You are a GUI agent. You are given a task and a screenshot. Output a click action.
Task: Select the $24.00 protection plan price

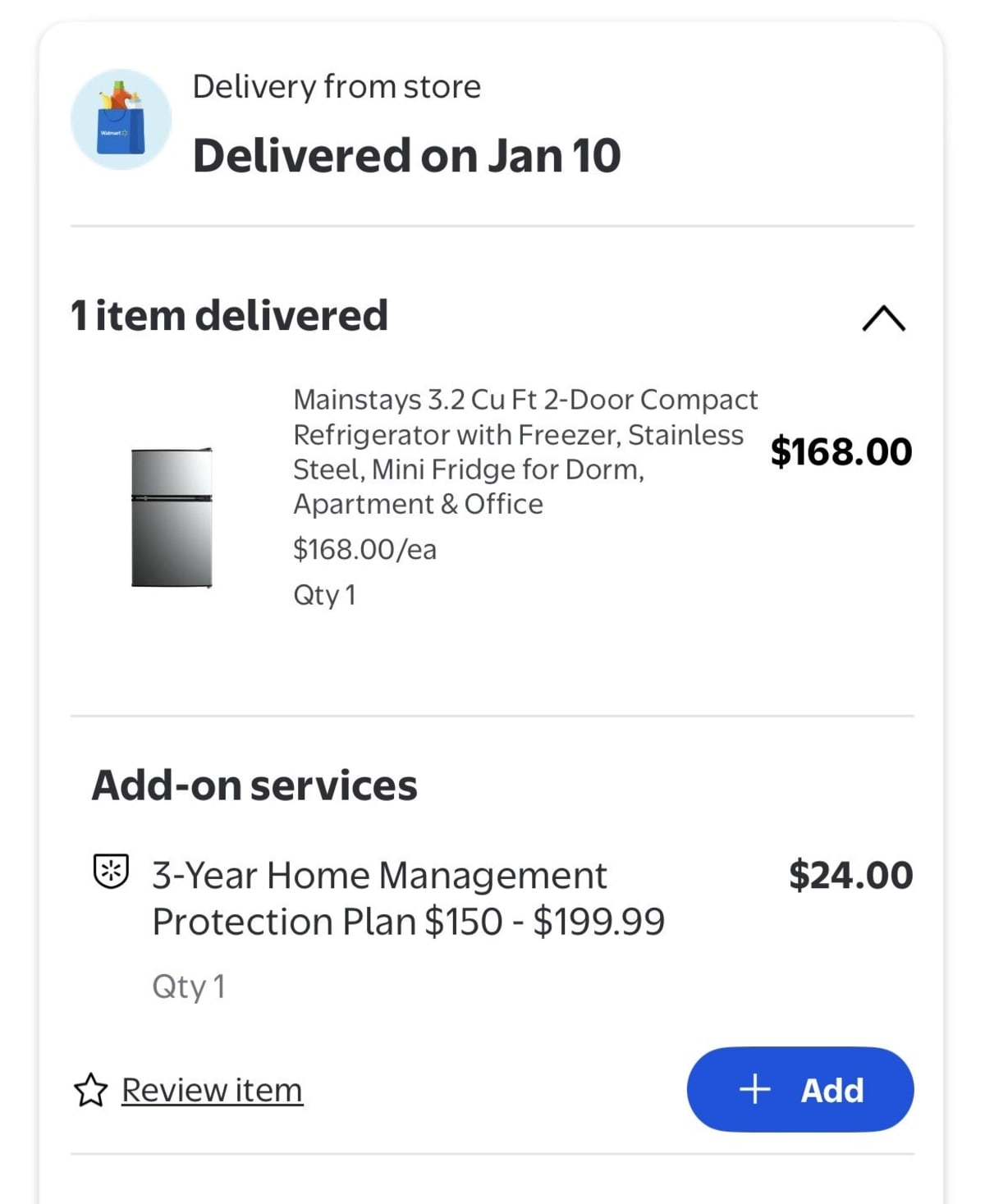(851, 875)
